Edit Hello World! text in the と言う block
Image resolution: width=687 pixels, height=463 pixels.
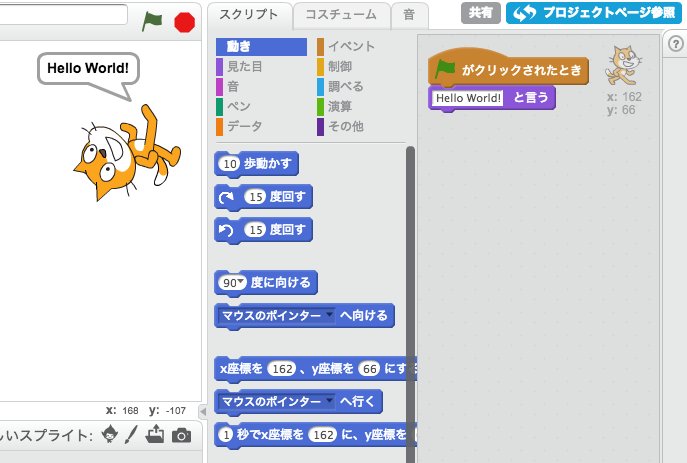pos(468,98)
